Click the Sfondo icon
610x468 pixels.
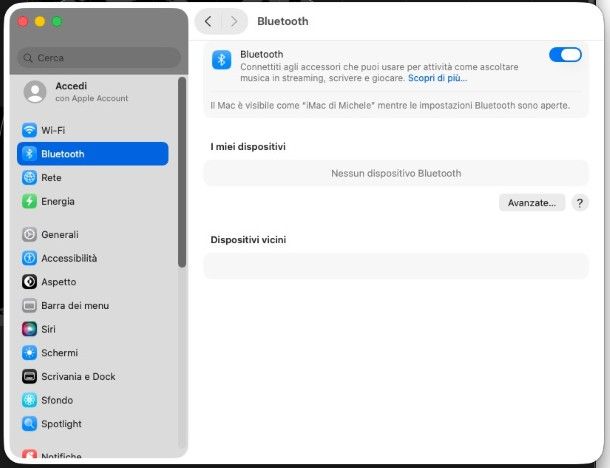(x=29, y=400)
